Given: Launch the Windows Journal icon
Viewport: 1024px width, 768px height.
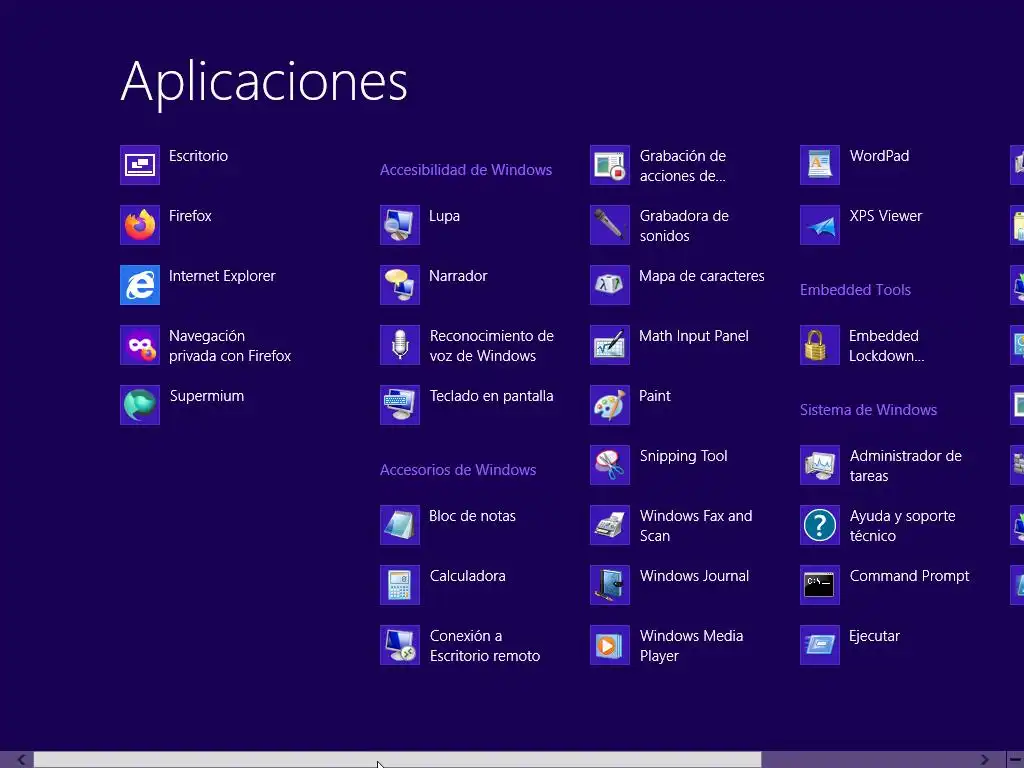Looking at the screenshot, I should 610,585.
